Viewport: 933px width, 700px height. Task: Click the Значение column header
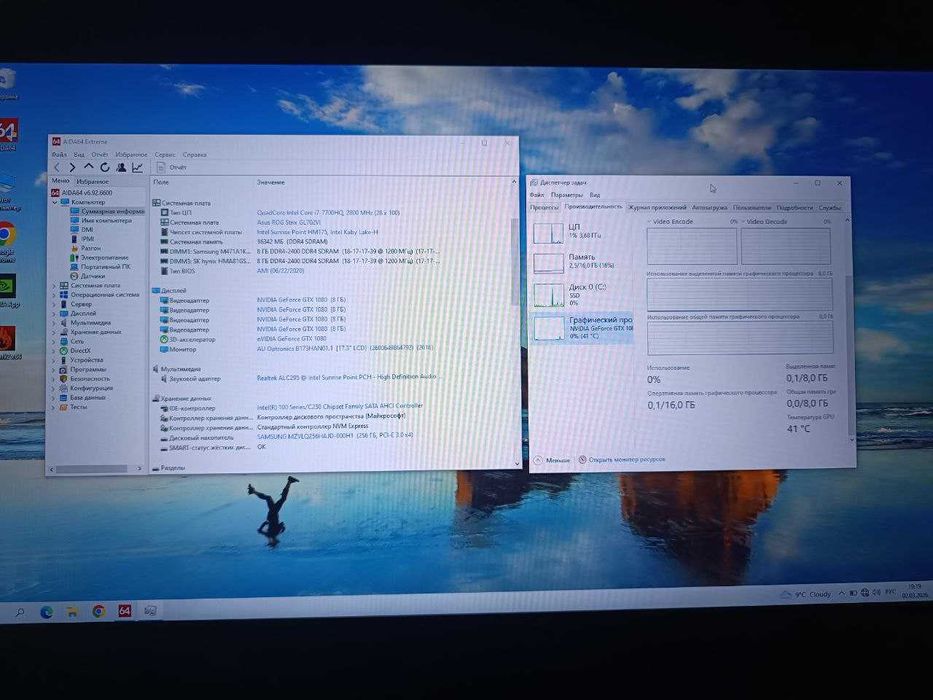(x=271, y=182)
